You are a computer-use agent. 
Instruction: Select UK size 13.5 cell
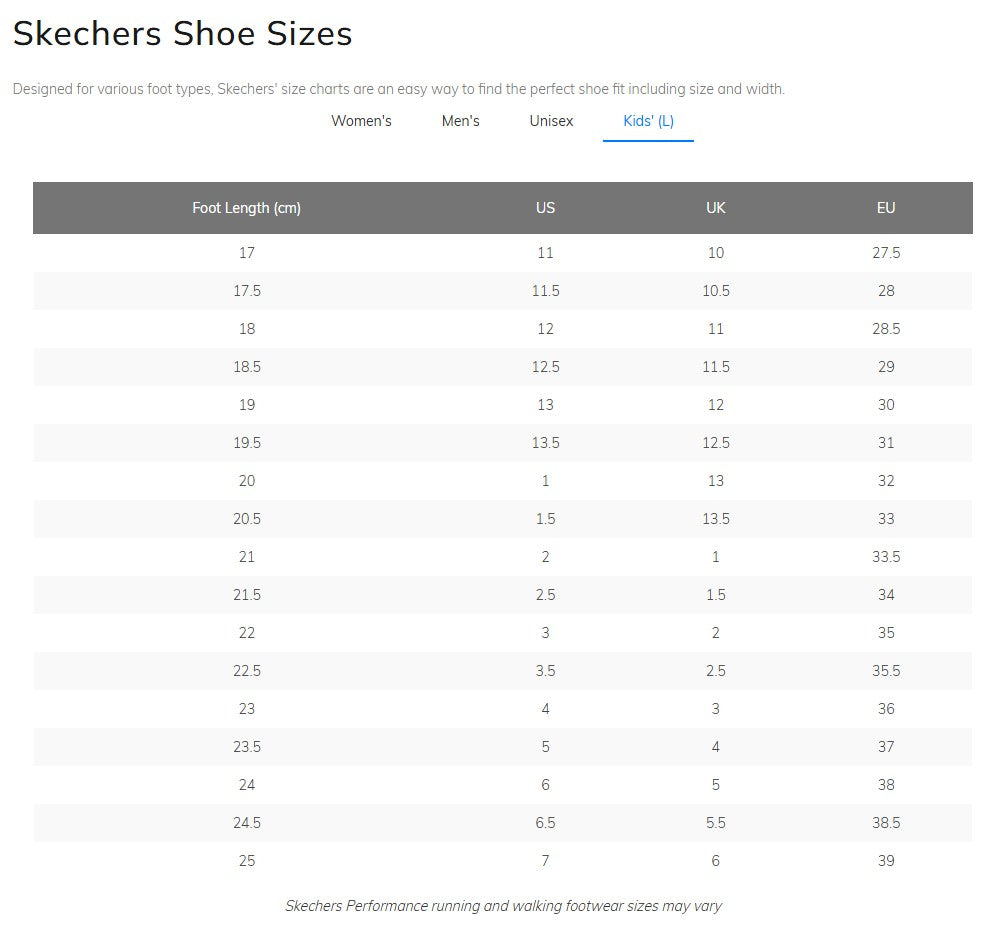click(715, 519)
